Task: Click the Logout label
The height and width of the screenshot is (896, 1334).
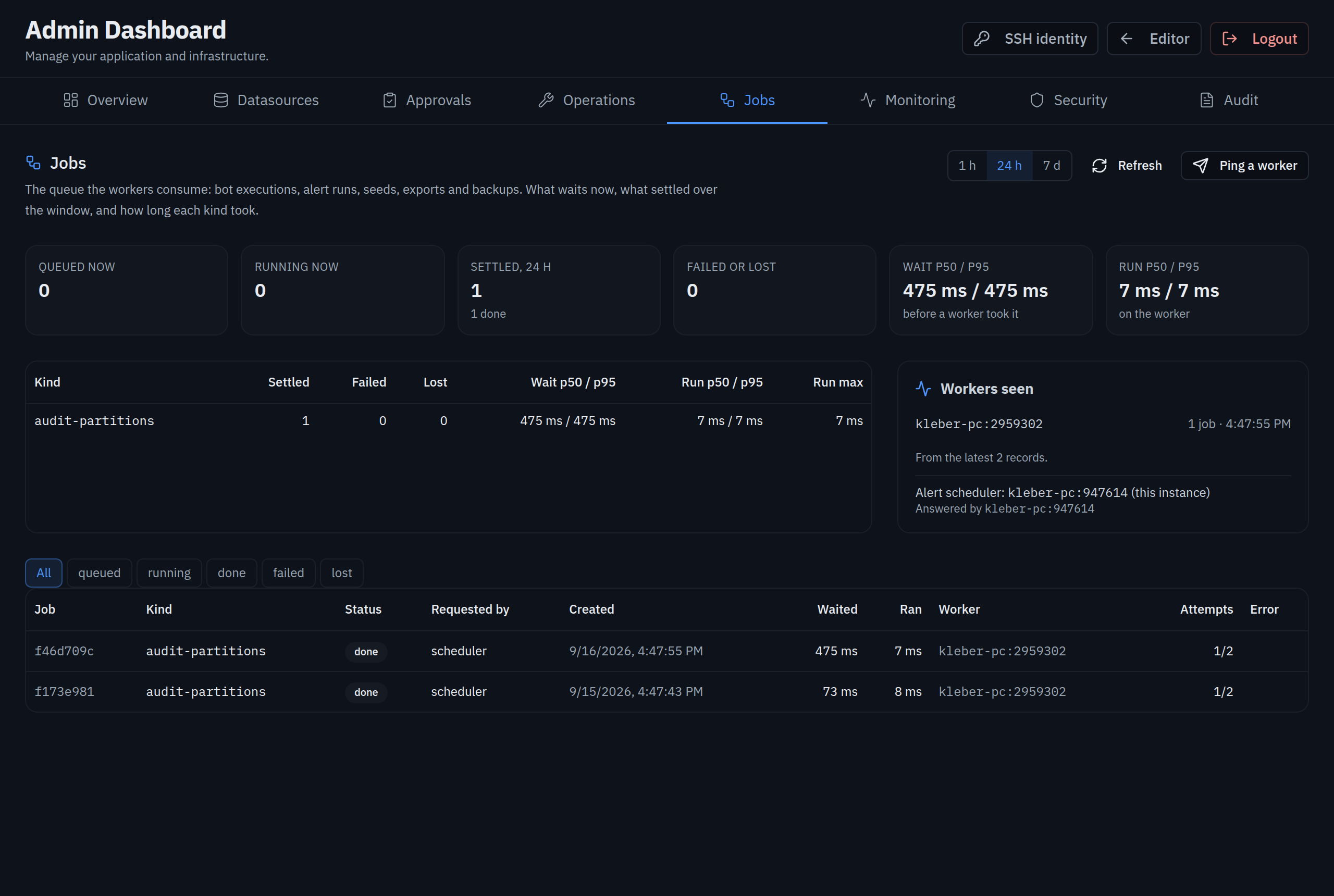Action: coord(1275,39)
